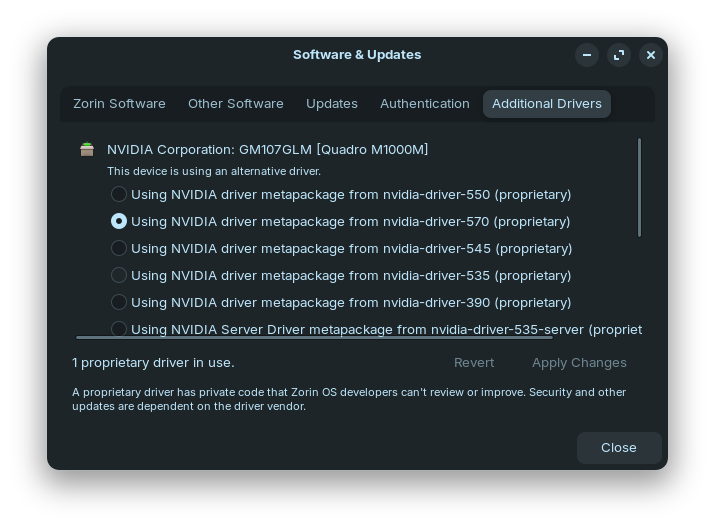
Task: Close window using title bar X icon
Action: [x=651, y=55]
